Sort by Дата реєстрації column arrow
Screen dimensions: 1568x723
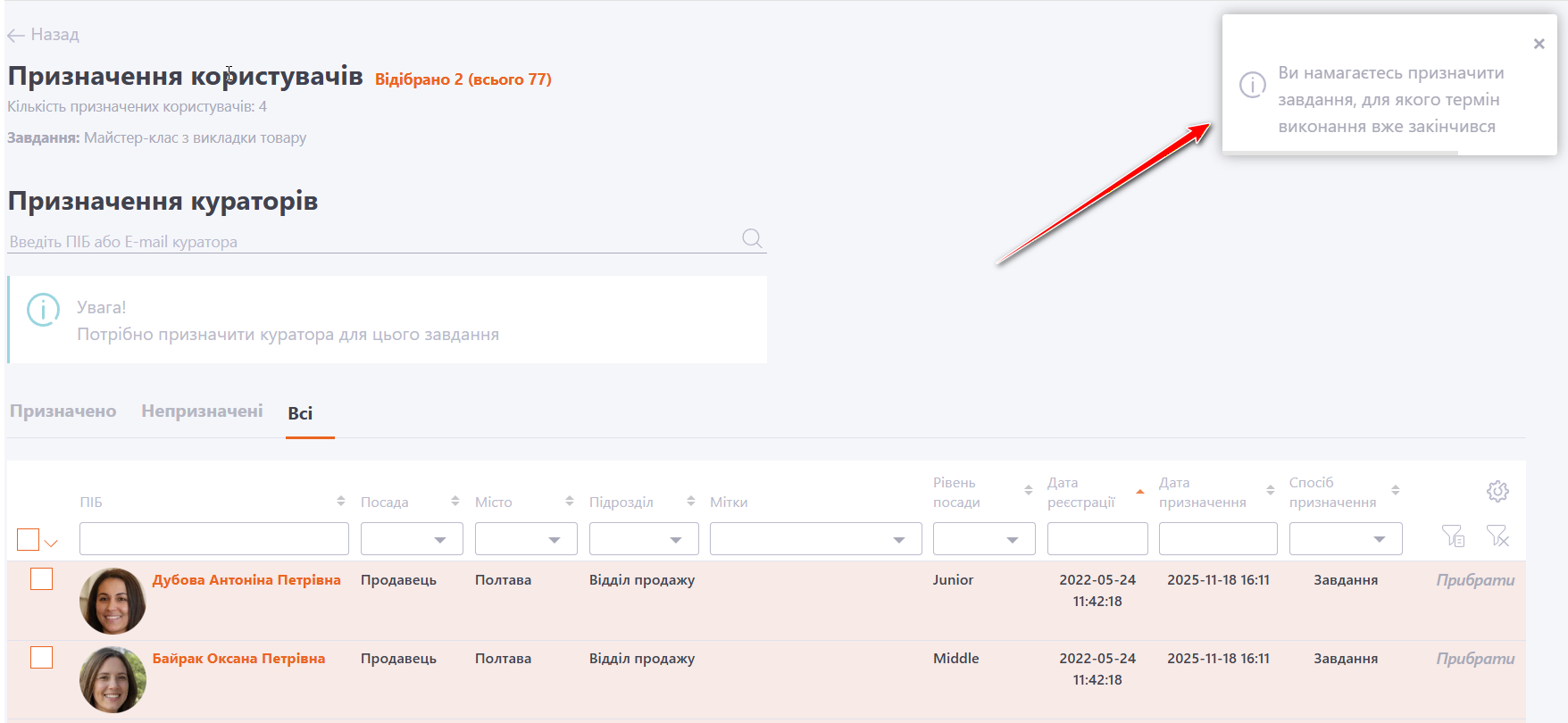(1139, 492)
